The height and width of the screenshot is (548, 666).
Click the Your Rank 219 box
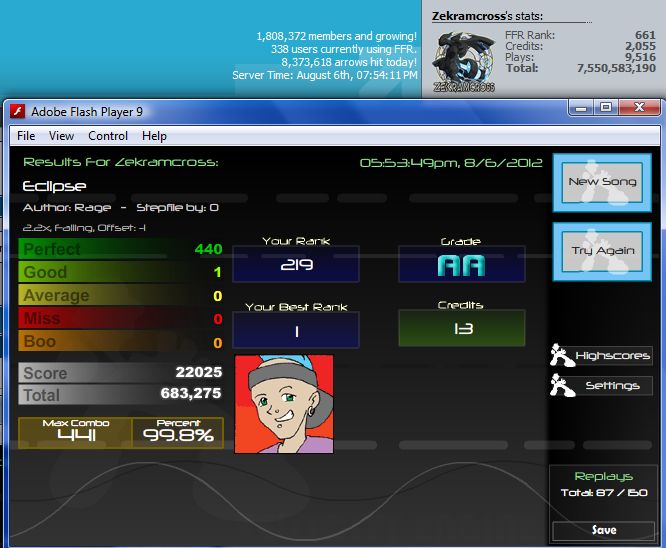[x=296, y=264]
